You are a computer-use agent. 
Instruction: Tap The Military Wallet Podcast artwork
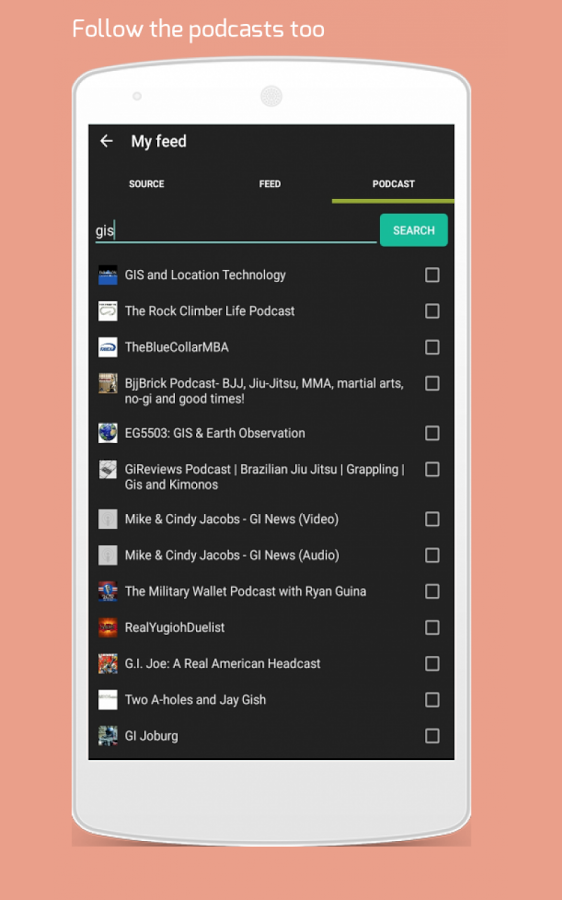pyautogui.click(x=108, y=592)
